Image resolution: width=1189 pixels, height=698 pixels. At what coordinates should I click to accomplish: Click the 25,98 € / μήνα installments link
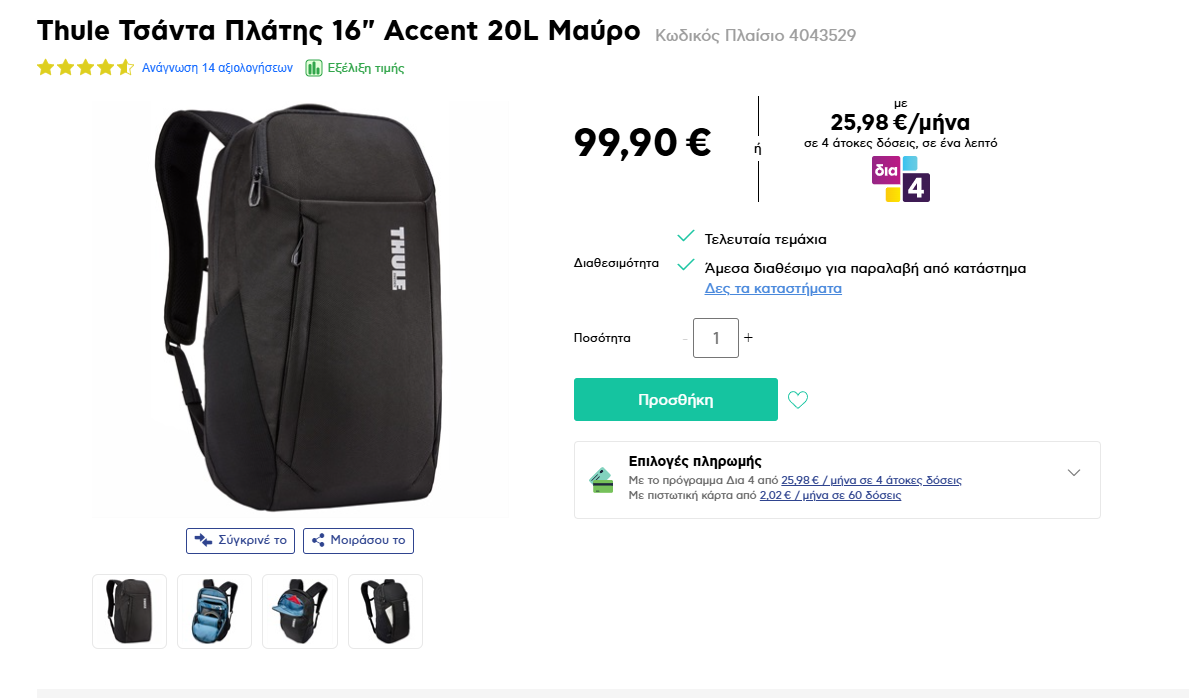coord(871,480)
